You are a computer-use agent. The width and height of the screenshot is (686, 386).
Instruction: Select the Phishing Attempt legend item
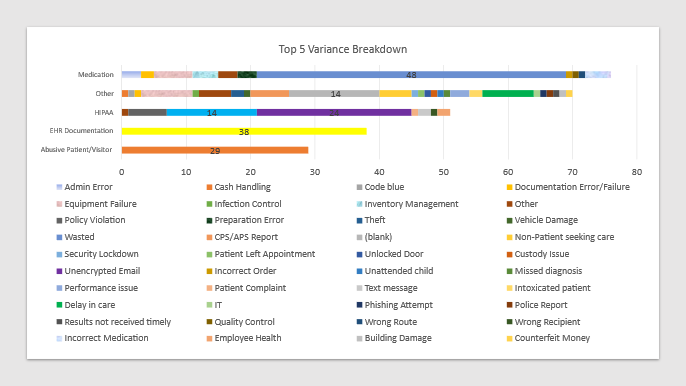click(395, 305)
